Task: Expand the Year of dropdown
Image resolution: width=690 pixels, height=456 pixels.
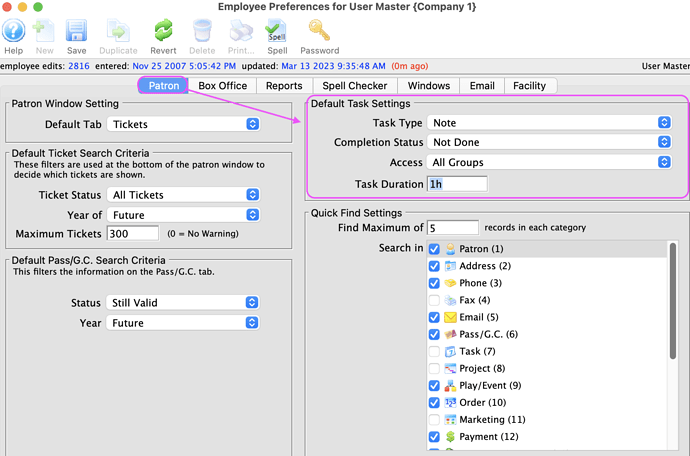Action: click(x=184, y=215)
